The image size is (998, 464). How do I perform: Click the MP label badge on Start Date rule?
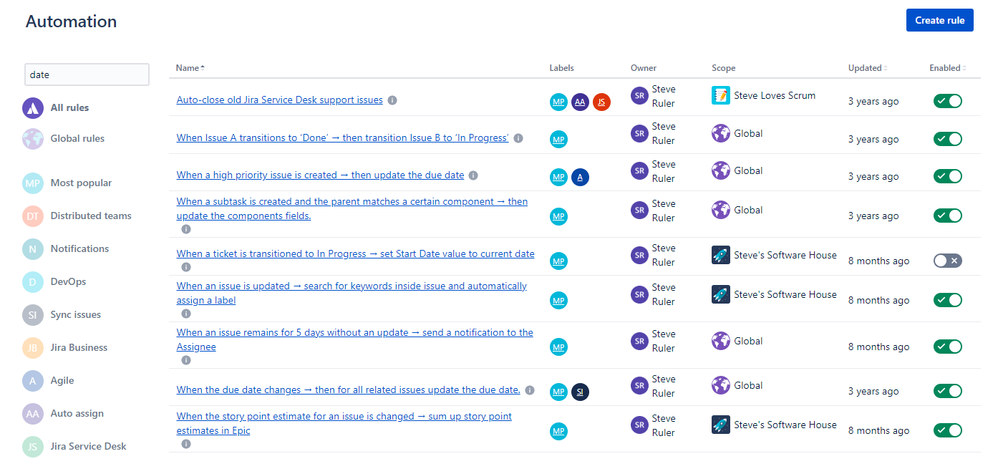coord(558,260)
